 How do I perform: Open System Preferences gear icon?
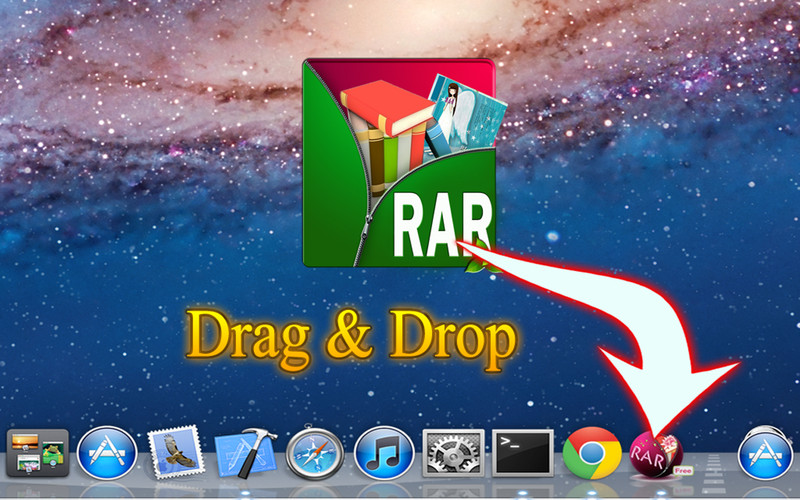pyautogui.click(x=453, y=452)
